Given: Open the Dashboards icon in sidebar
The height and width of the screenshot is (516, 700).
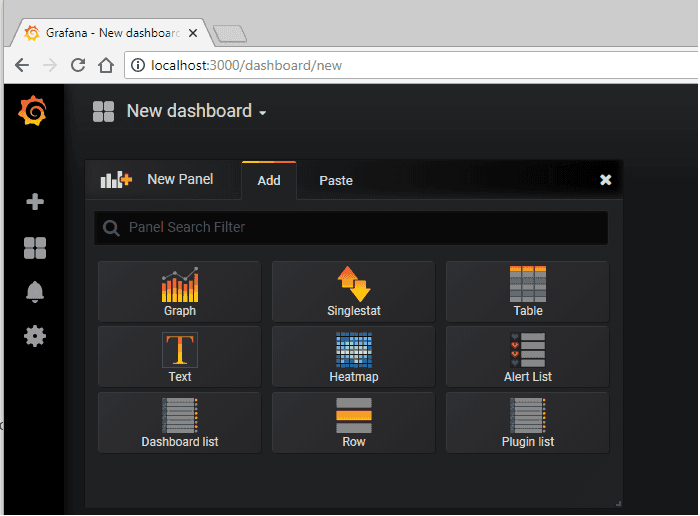Looking at the screenshot, I should (x=35, y=248).
